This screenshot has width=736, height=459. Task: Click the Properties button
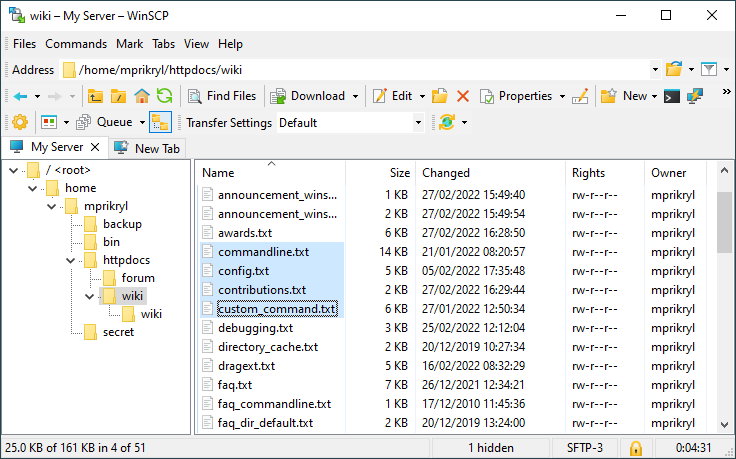tap(516, 96)
